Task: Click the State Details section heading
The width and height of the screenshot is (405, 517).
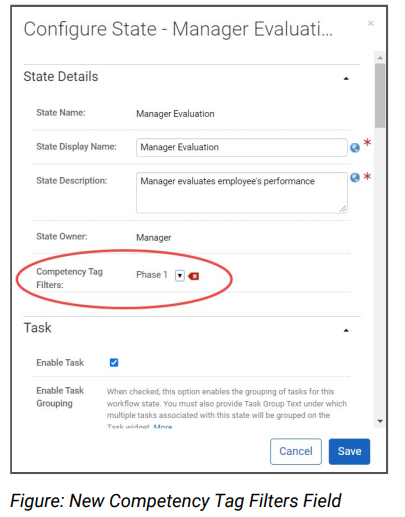Action: [x=61, y=76]
